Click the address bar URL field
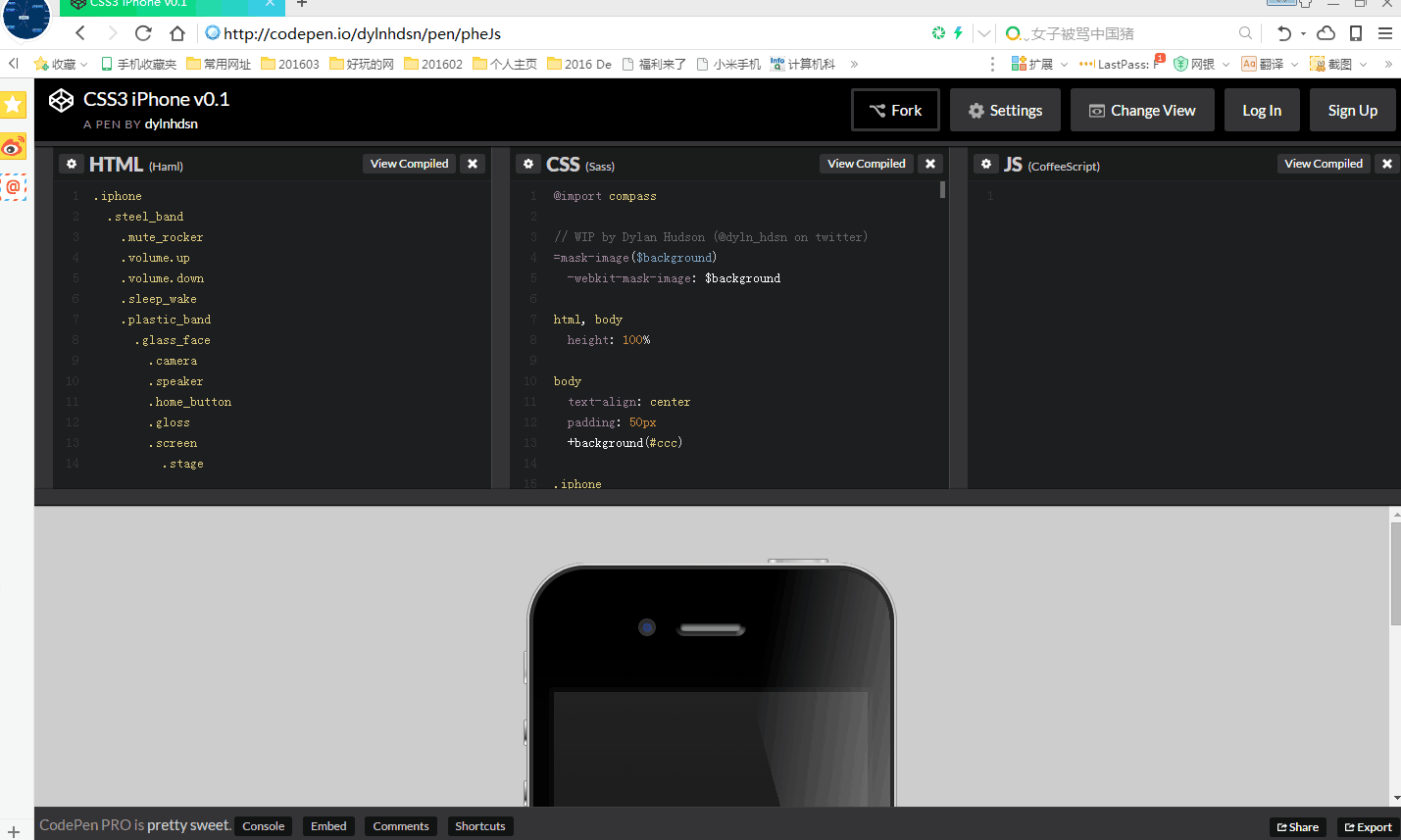1401x840 pixels. (x=564, y=33)
